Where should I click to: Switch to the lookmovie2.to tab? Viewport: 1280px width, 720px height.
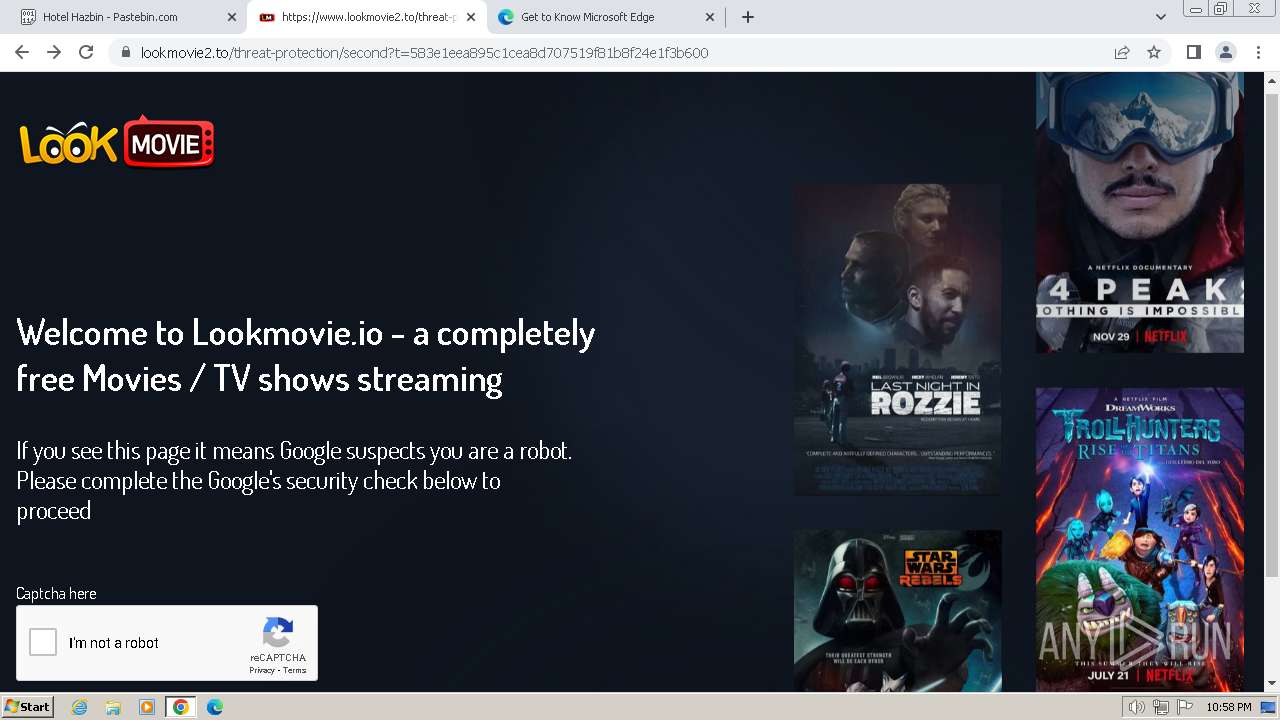click(366, 17)
